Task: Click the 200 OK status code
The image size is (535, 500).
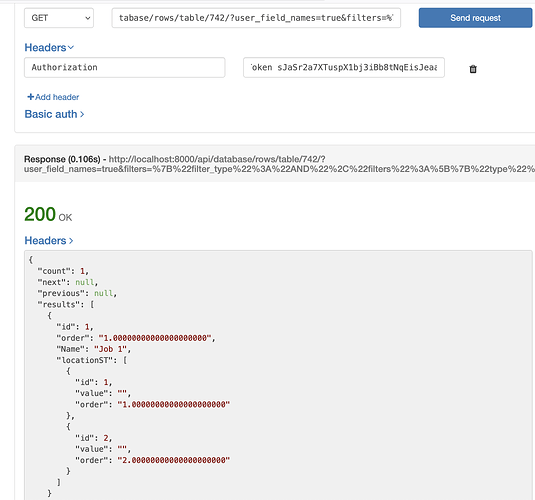Action: 48,214
